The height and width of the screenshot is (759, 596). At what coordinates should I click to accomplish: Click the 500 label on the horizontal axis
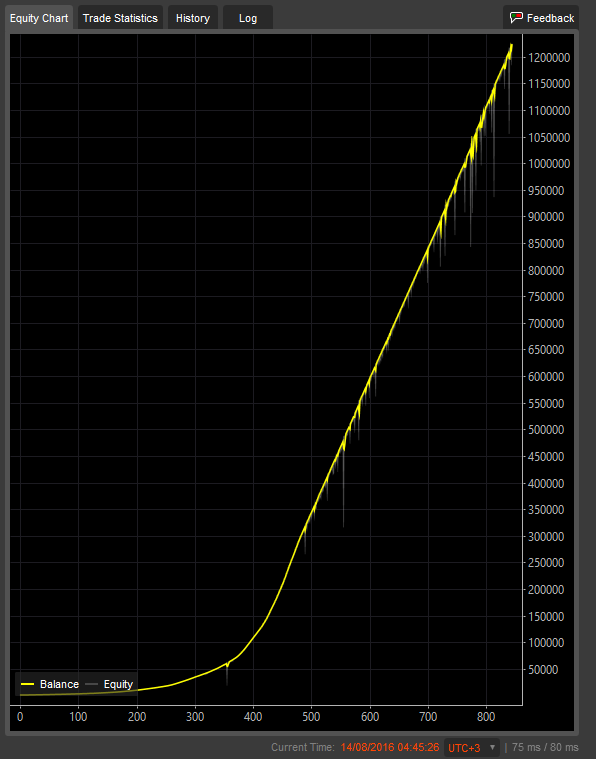(311, 716)
